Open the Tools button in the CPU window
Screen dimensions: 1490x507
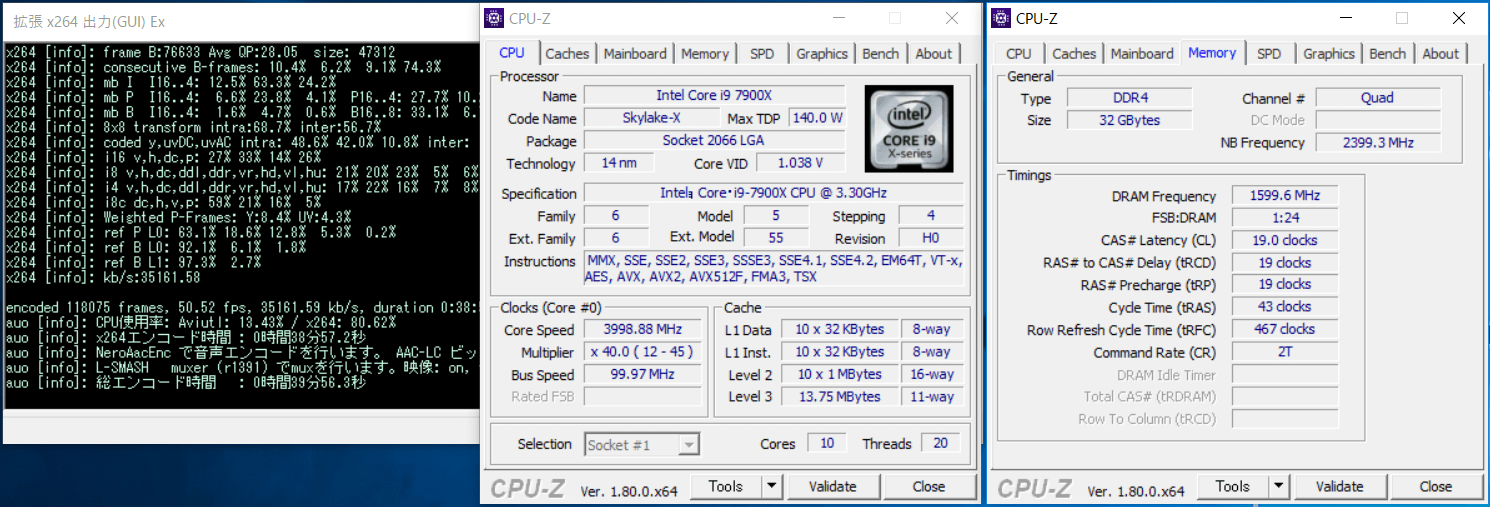[726, 487]
